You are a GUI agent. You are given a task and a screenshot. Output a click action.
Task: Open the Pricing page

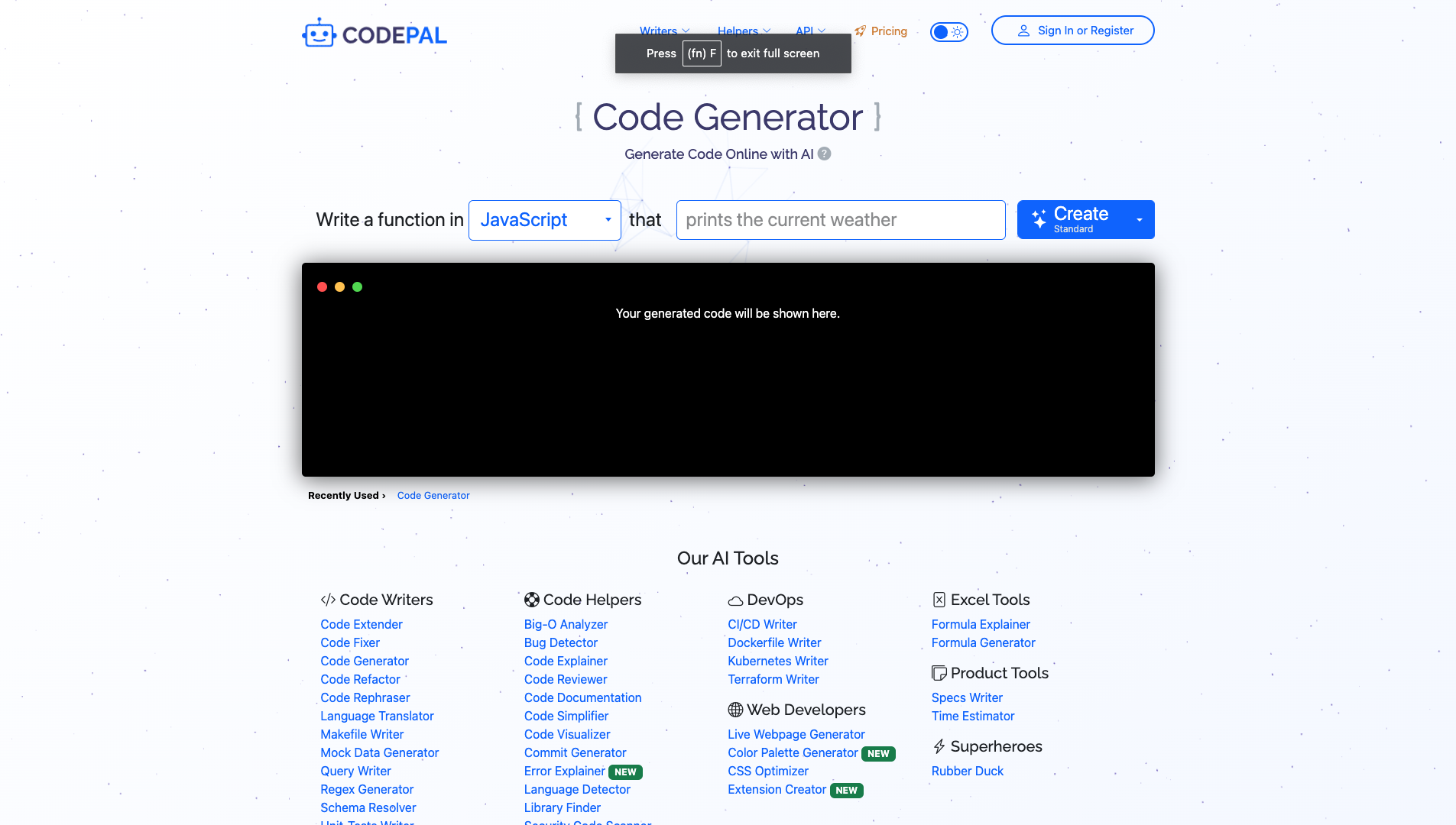[881, 31]
